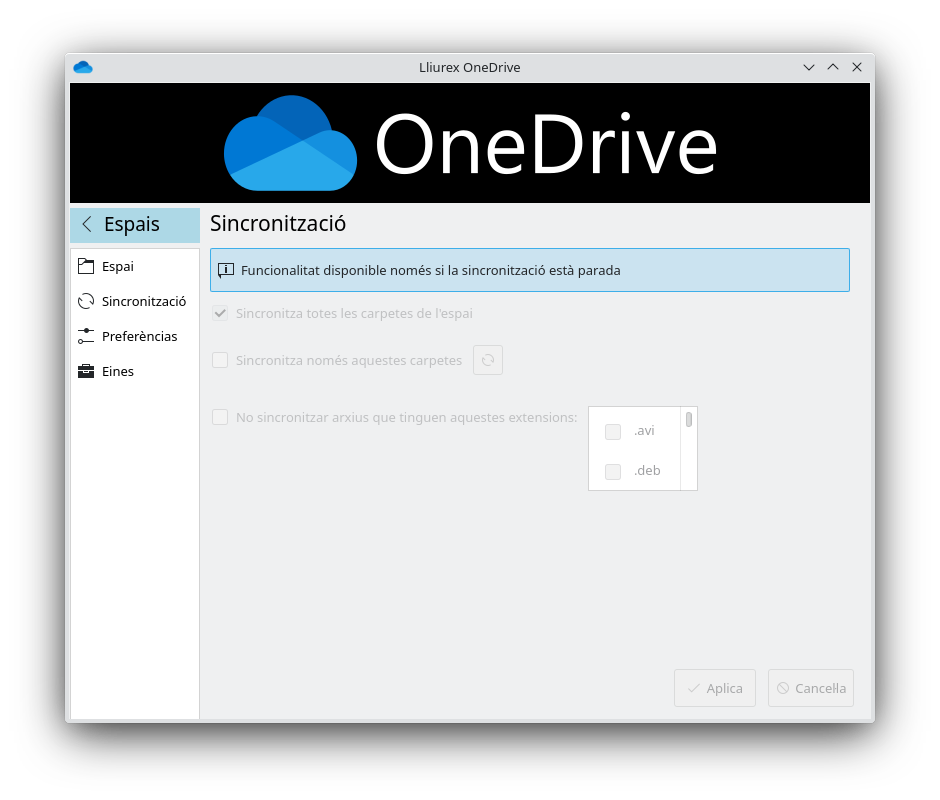The image size is (940, 800).
Task: Toggle Sincronitza totes les carpetes de l'espai
Action: pyautogui.click(x=220, y=313)
